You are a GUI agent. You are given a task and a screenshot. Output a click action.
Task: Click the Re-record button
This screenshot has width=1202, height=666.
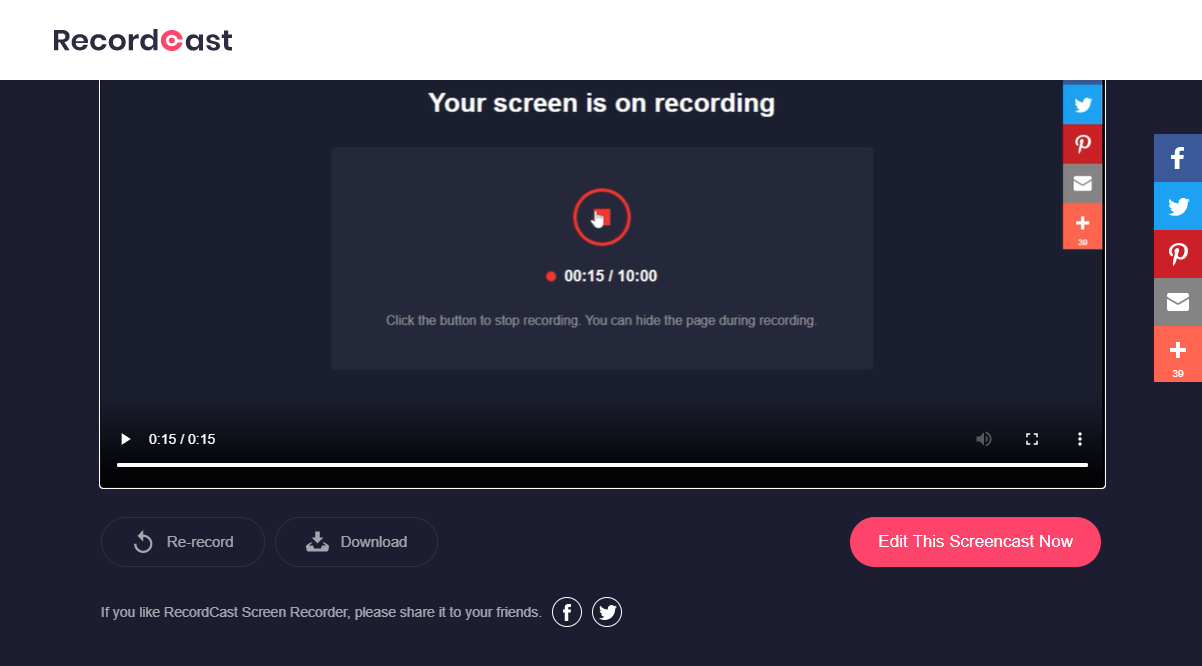(x=183, y=542)
